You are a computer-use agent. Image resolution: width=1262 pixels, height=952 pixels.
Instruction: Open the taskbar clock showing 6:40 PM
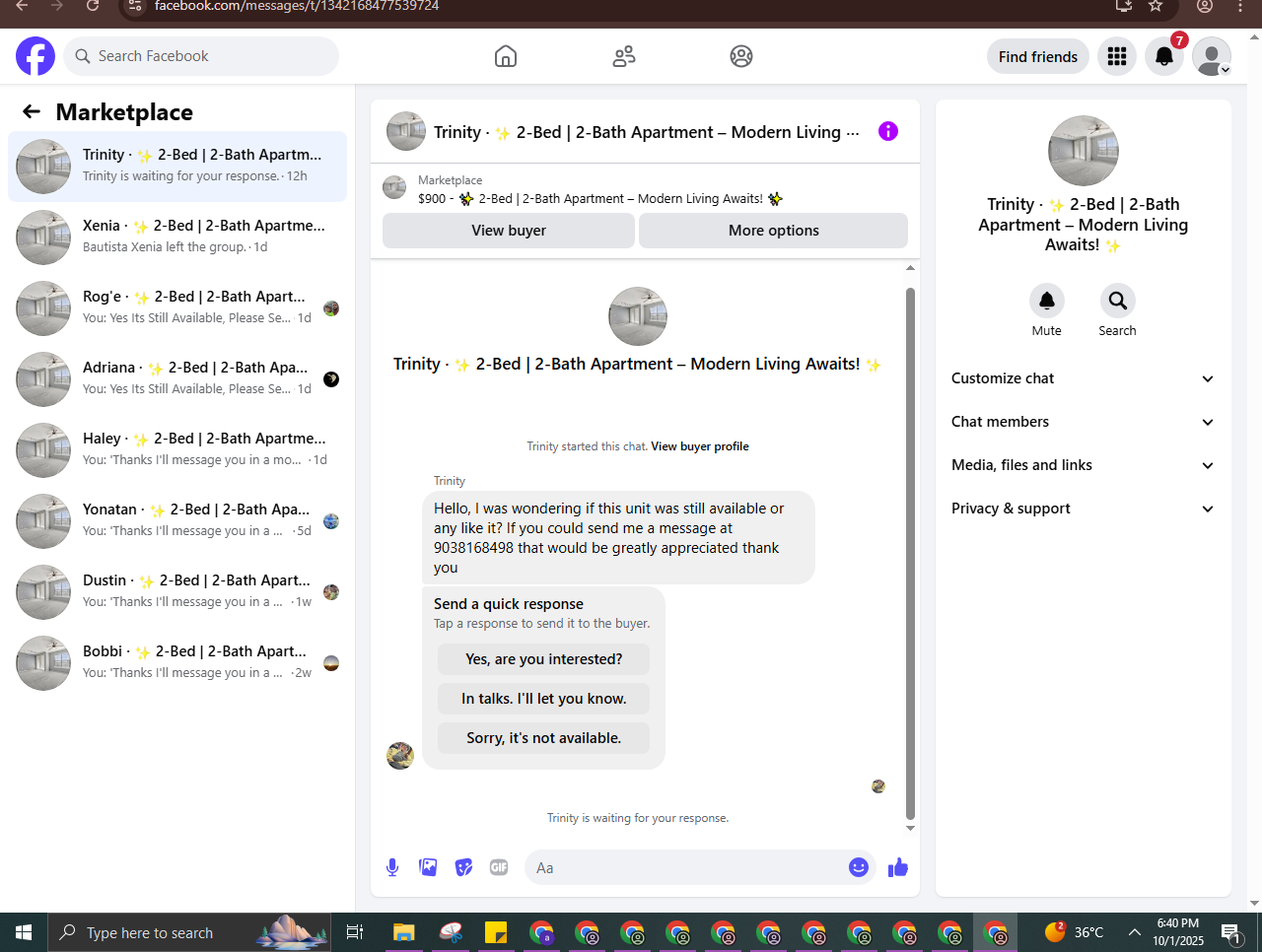[x=1178, y=932]
